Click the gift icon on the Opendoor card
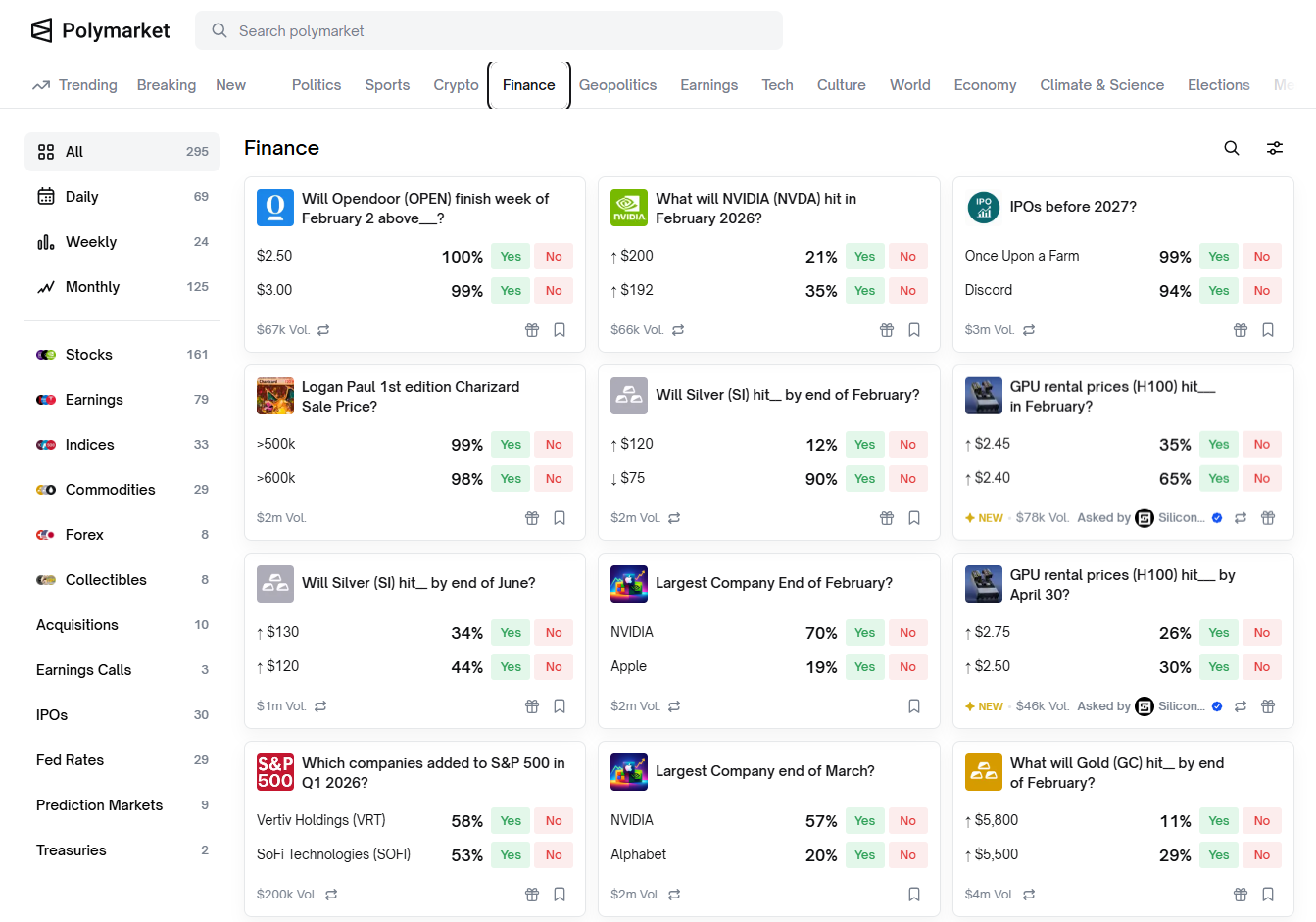This screenshot has width=1316, height=922. [x=531, y=330]
